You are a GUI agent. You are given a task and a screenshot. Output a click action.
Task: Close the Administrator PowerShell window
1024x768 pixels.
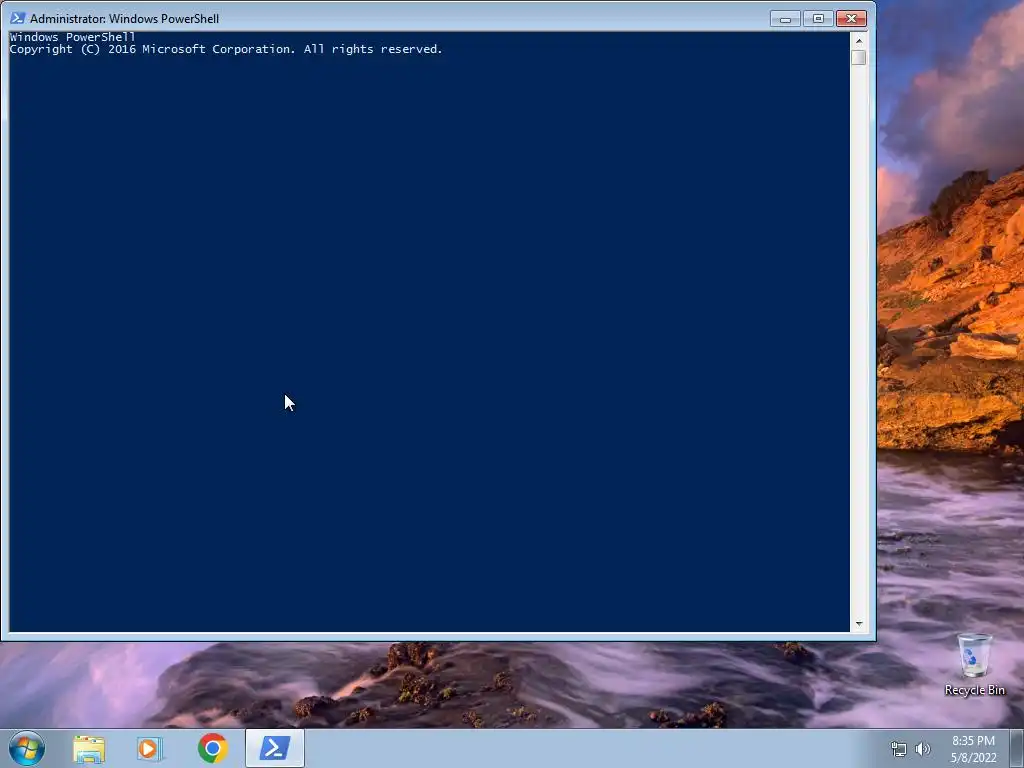(851, 19)
